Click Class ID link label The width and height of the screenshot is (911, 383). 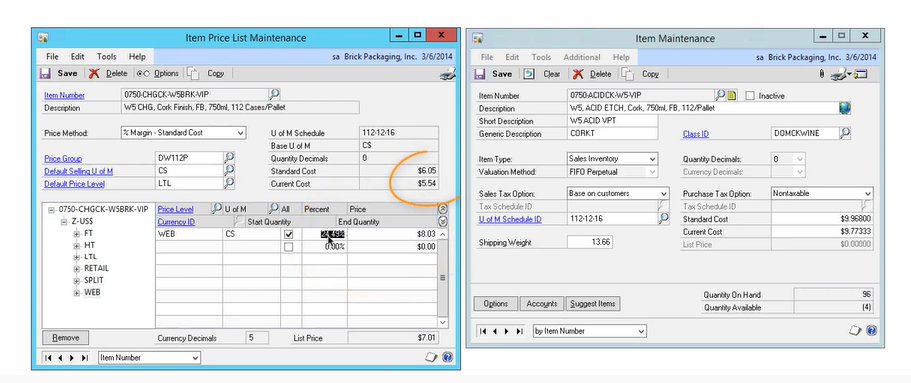[x=695, y=134]
